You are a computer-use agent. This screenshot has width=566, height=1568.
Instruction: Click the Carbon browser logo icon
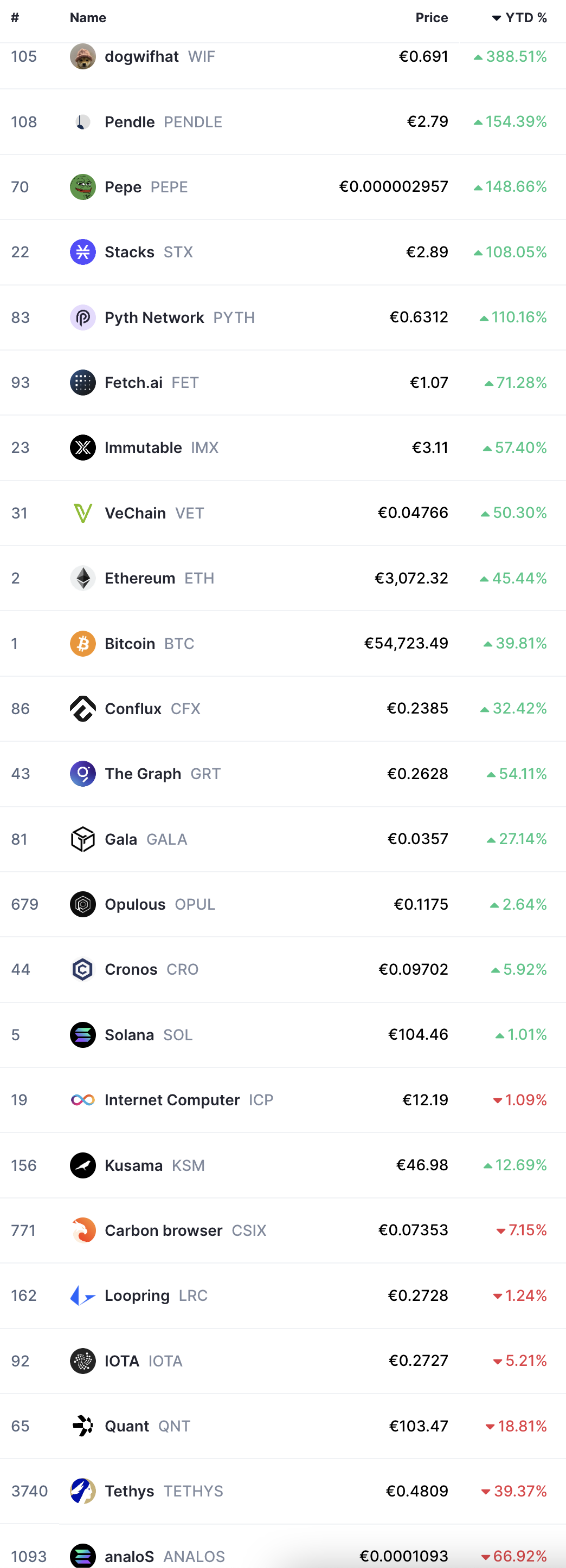[x=83, y=1230]
